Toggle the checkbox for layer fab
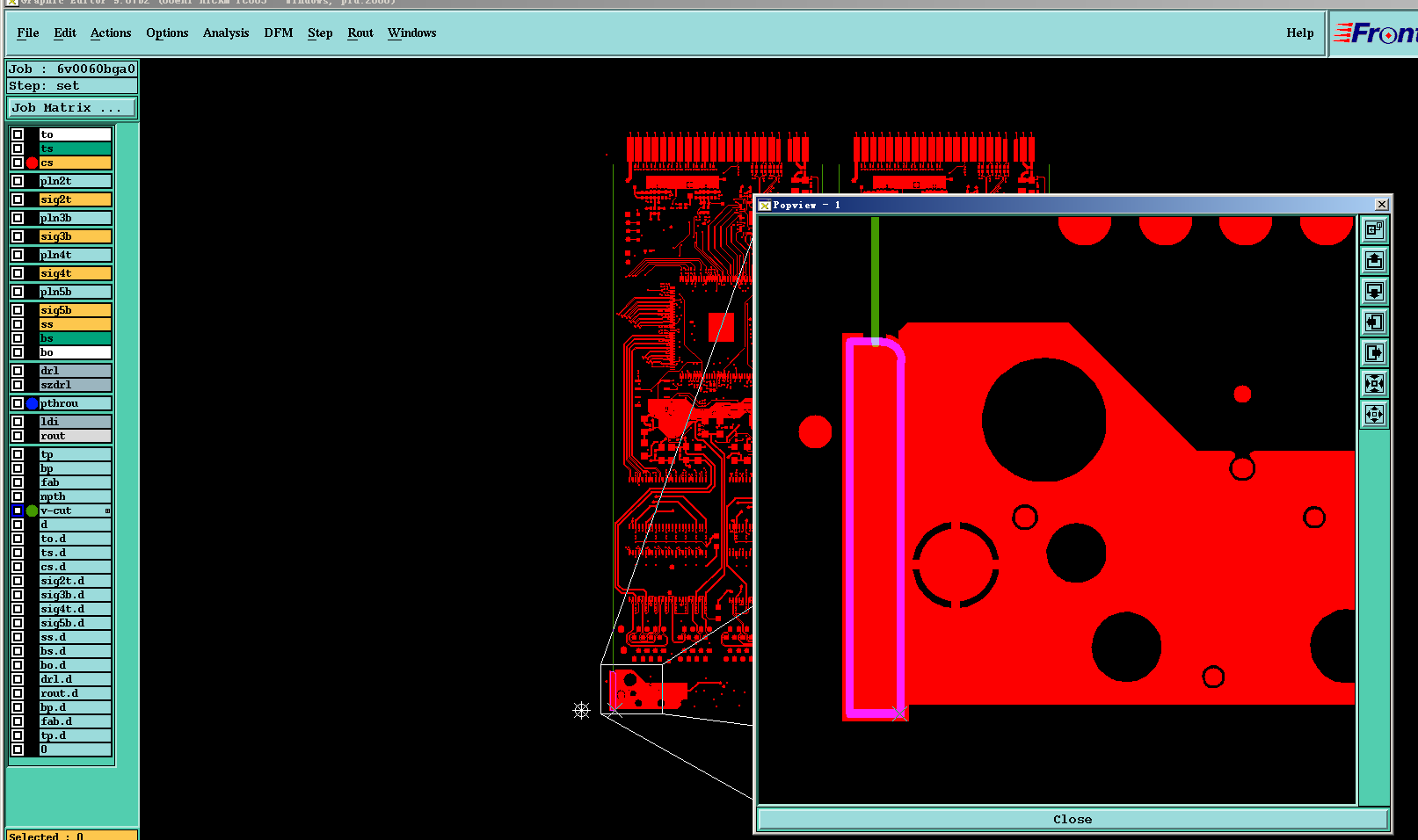 coord(18,482)
